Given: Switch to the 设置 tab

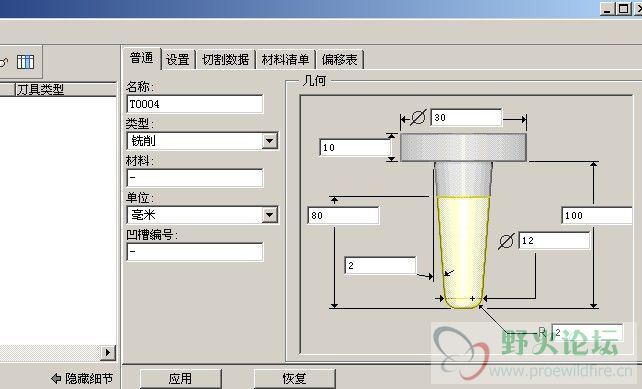Looking at the screenshot, I should click(x=178, y=60).
